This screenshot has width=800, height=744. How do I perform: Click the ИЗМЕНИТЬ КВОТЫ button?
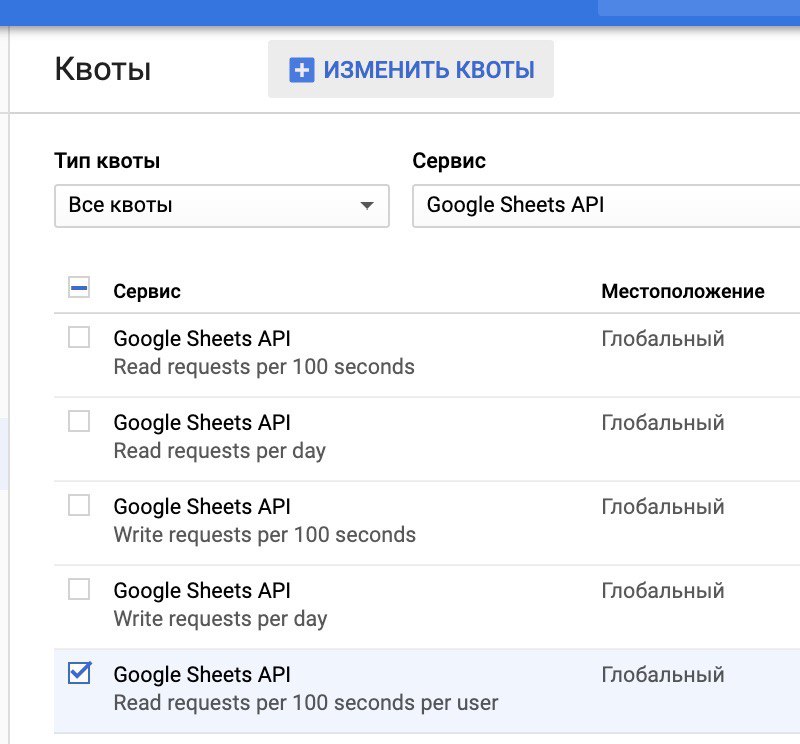pyautogui.click(x=411, y=69)
